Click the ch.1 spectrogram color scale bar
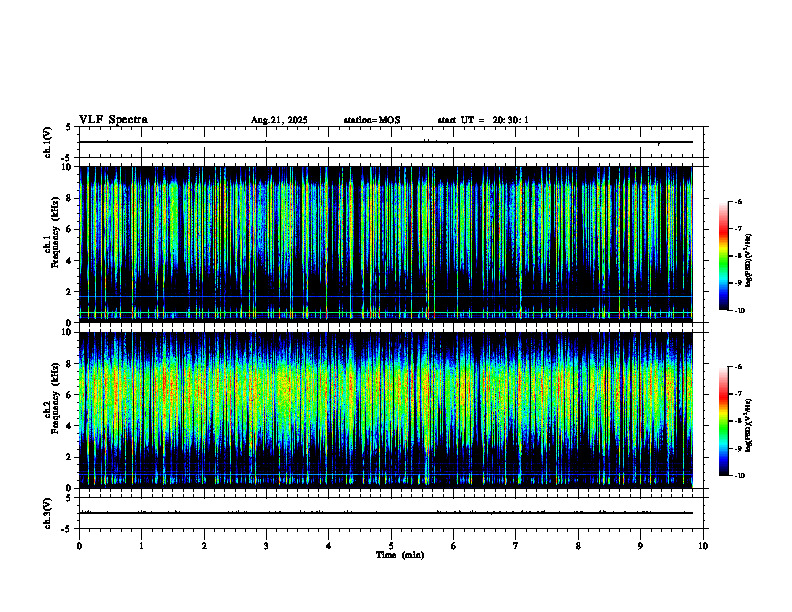This screenshot has height=612, width=792. click(x=723, y=256)
